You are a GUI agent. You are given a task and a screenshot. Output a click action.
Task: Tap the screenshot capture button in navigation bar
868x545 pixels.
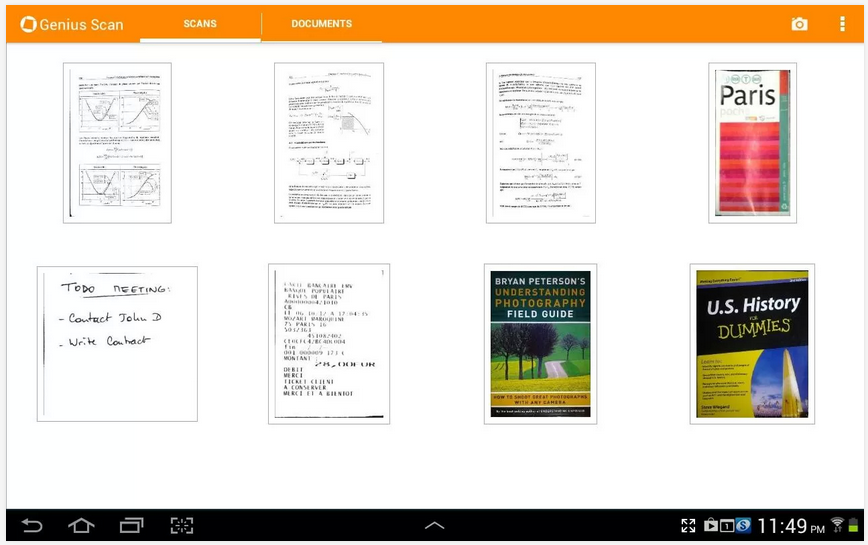pos(182,525)
